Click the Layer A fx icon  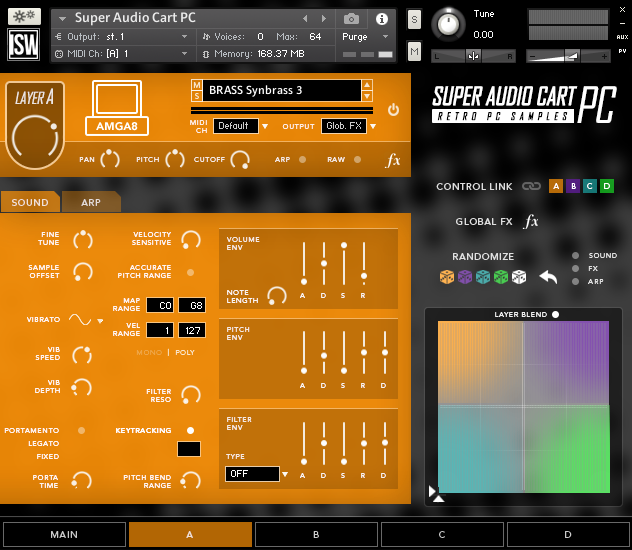pyautogui.click(x=393, y=160)
